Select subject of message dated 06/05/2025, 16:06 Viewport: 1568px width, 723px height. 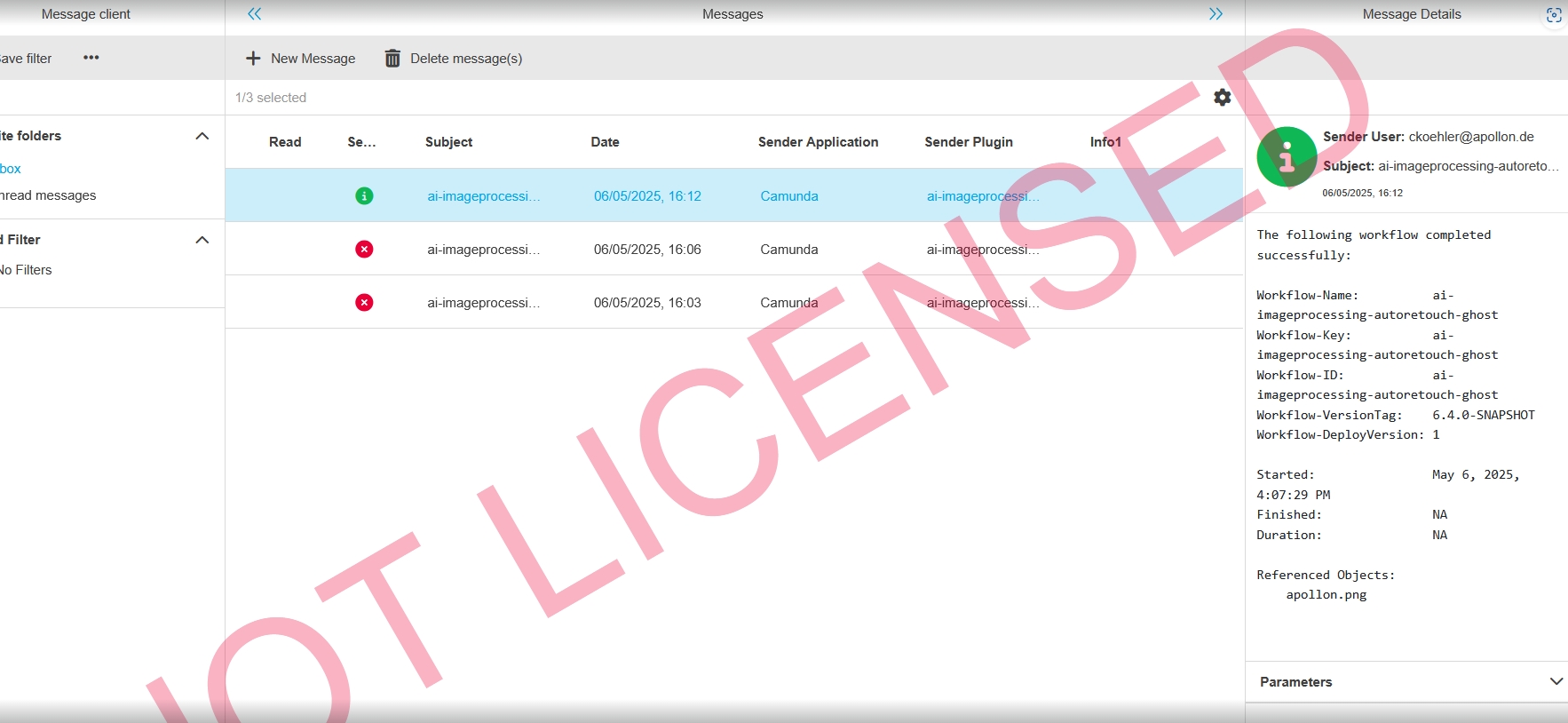click(483, 250)
